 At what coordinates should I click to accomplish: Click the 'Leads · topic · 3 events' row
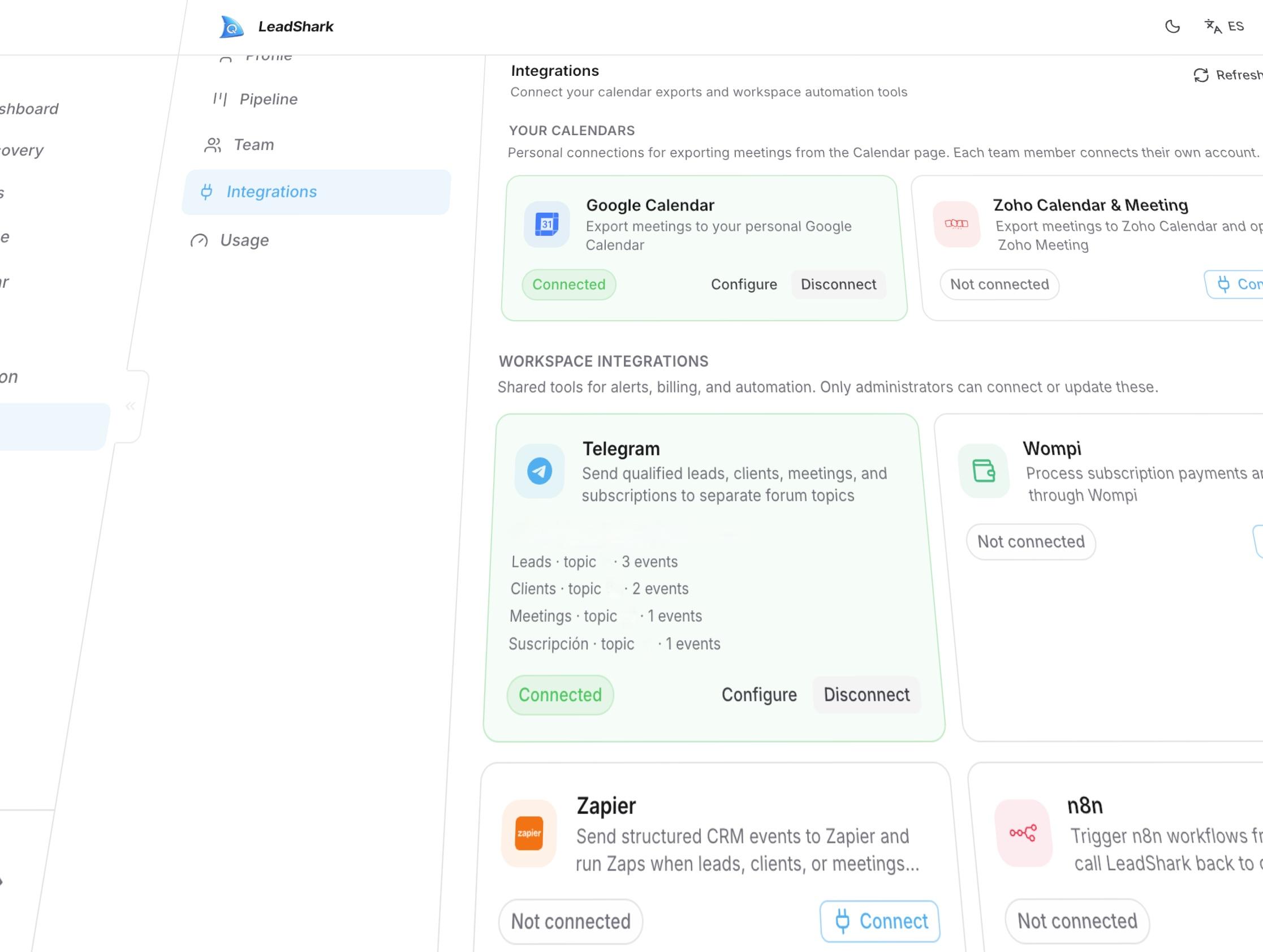tap(594, 562)
